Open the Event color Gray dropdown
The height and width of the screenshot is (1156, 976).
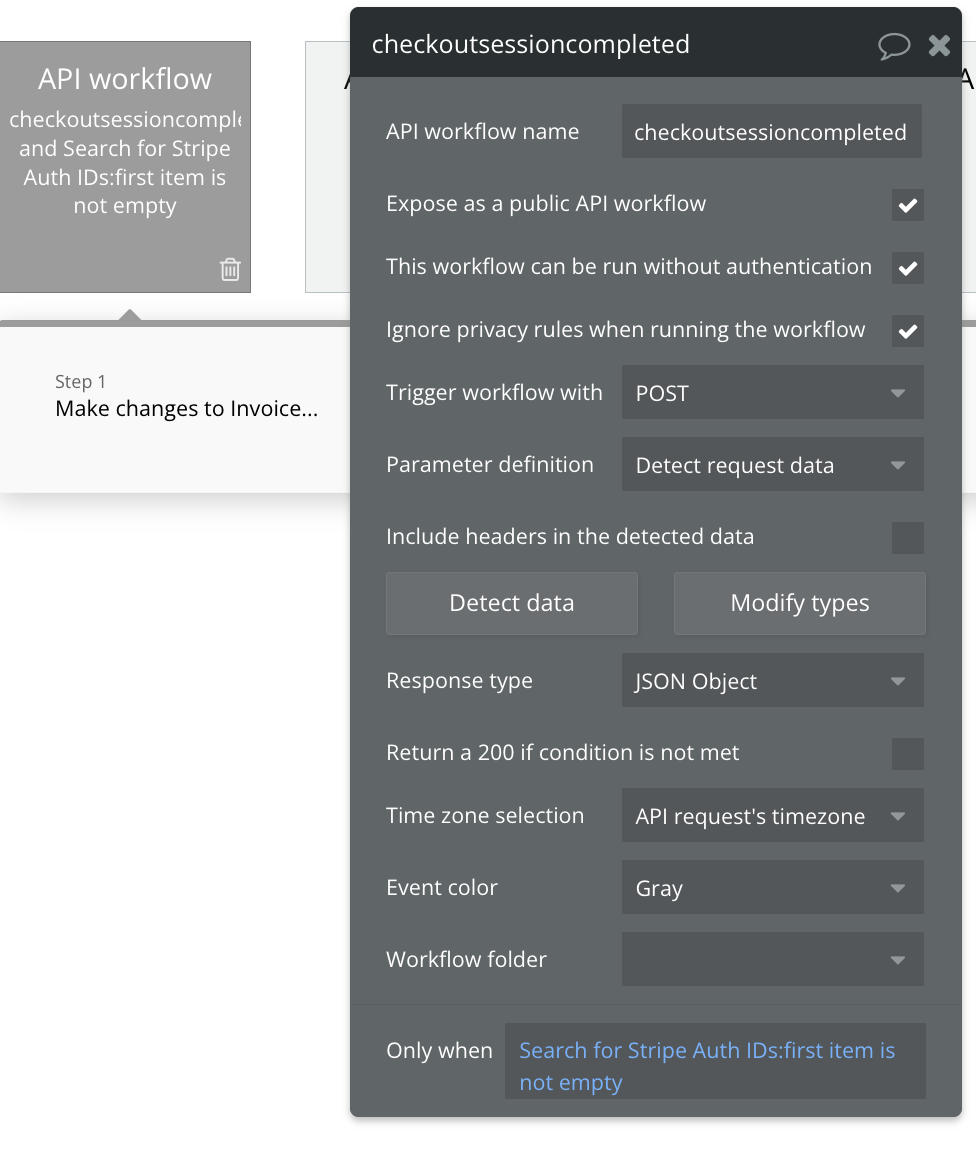pyautogui.click(x=772, y=888)
